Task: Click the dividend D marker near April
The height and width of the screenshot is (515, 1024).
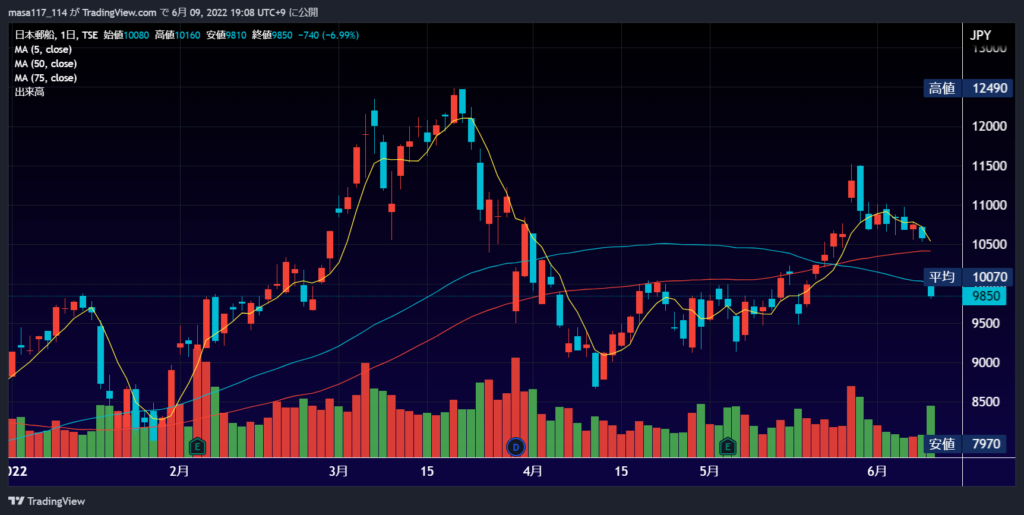Action: coord(516,447)
